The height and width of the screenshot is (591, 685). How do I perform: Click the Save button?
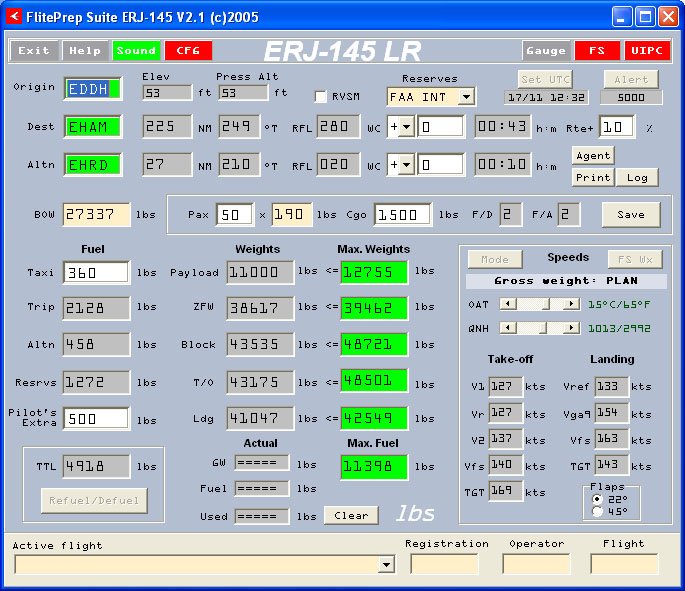[631, 214]
